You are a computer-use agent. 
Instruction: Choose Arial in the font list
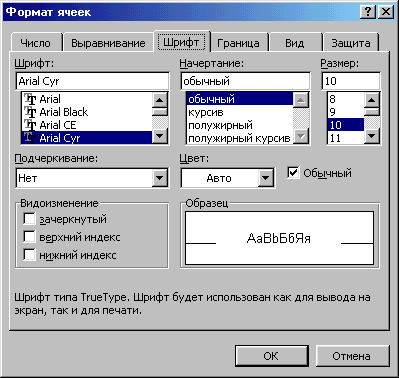pos(87,99)
